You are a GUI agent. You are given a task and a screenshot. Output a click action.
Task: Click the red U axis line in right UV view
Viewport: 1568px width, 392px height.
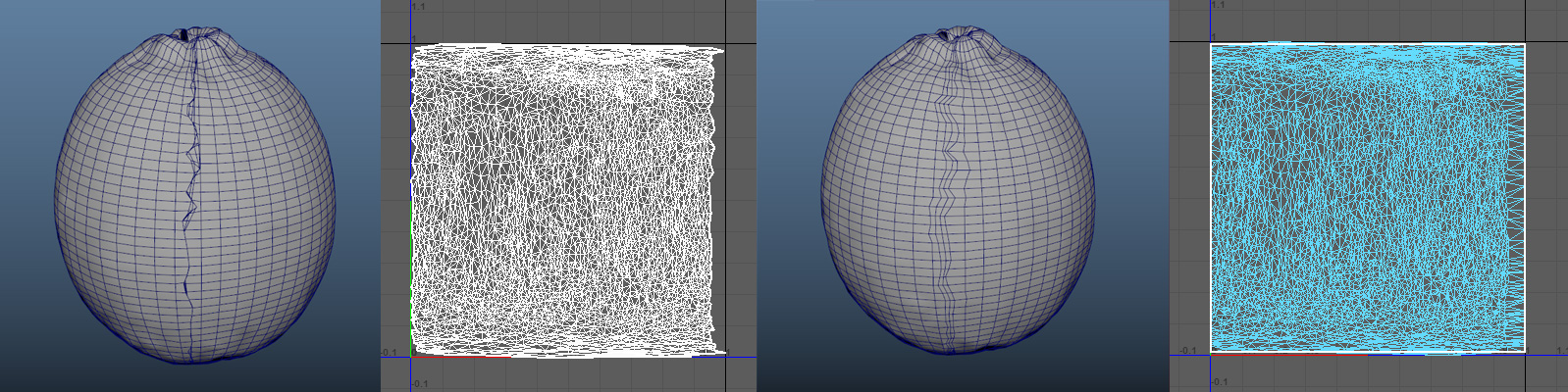point(1285,354)
